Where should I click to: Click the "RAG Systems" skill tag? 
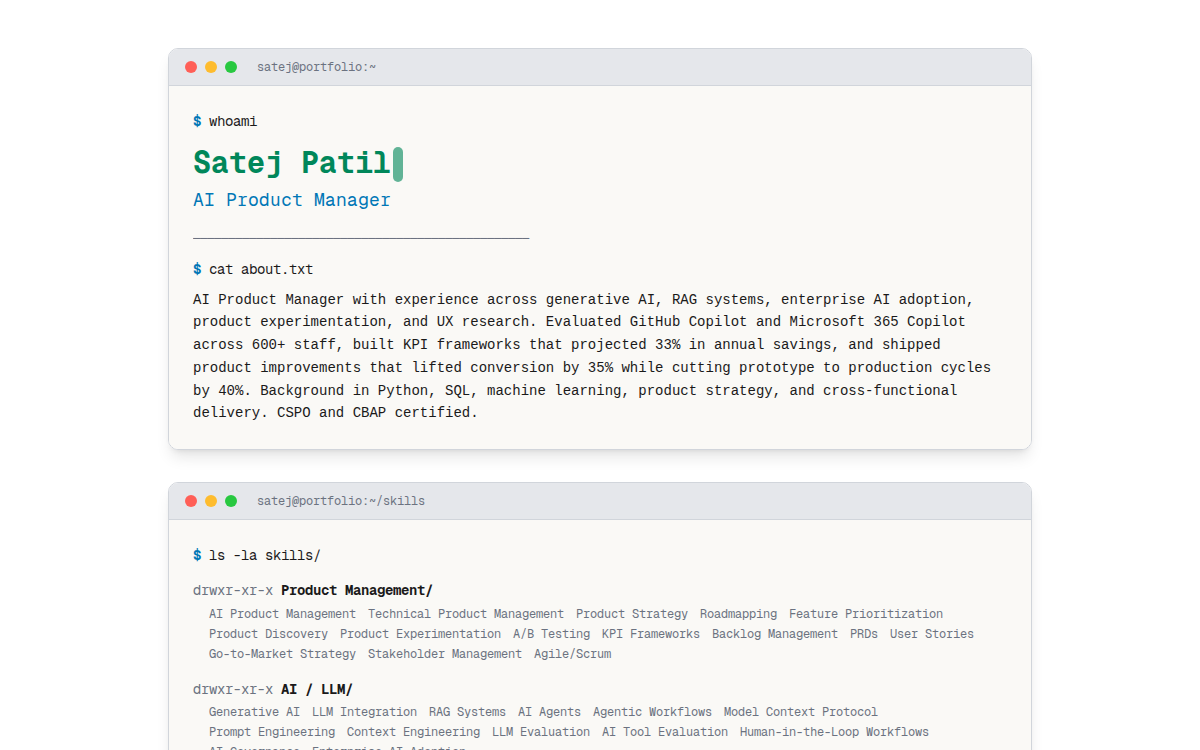[467, 712]
